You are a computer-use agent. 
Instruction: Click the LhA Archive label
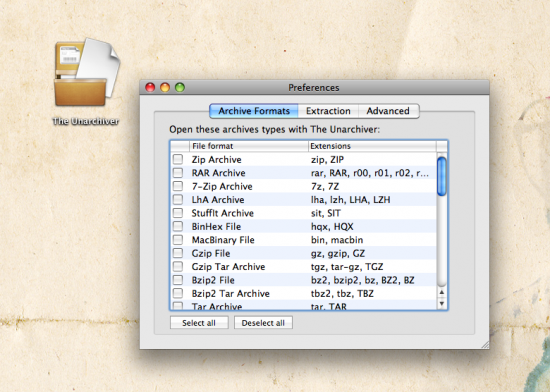(218, 200)
